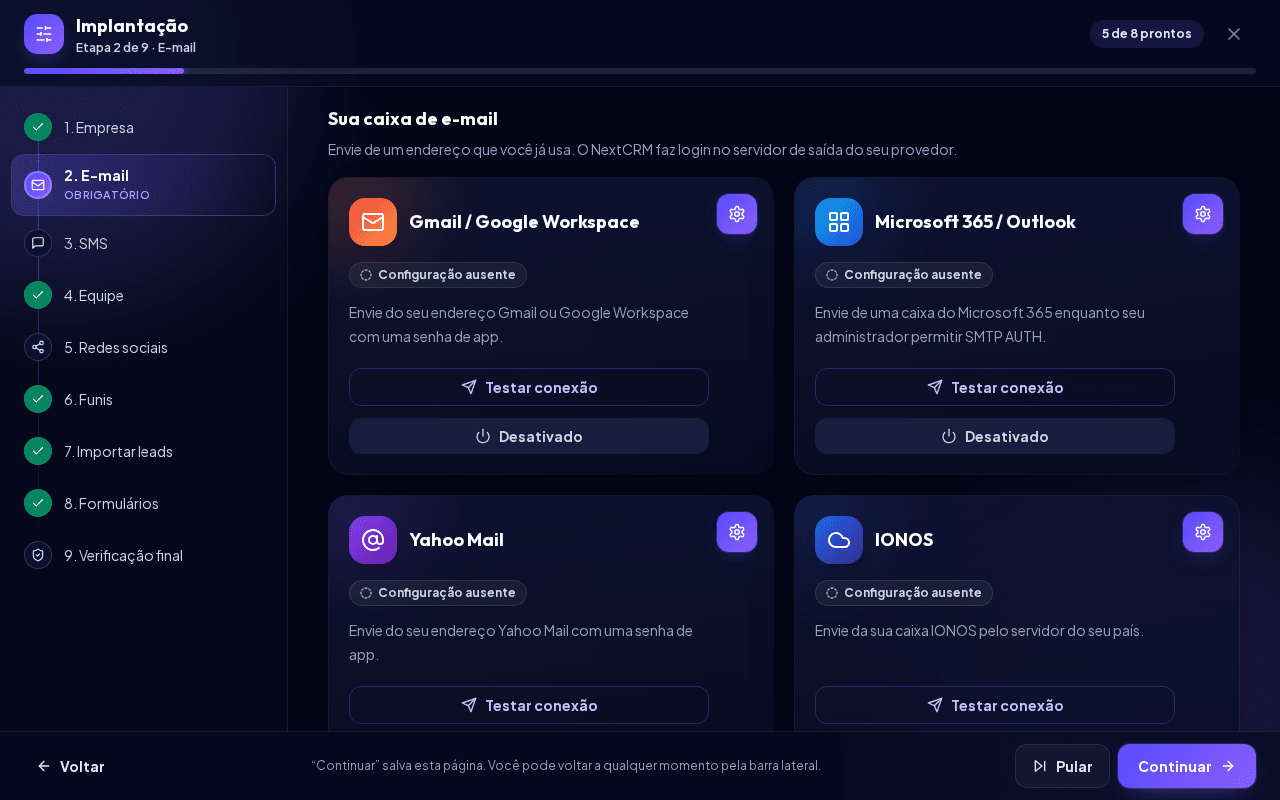Test connection for Yahoo Mail
The image size is (1280, 800).
[529, 705]
